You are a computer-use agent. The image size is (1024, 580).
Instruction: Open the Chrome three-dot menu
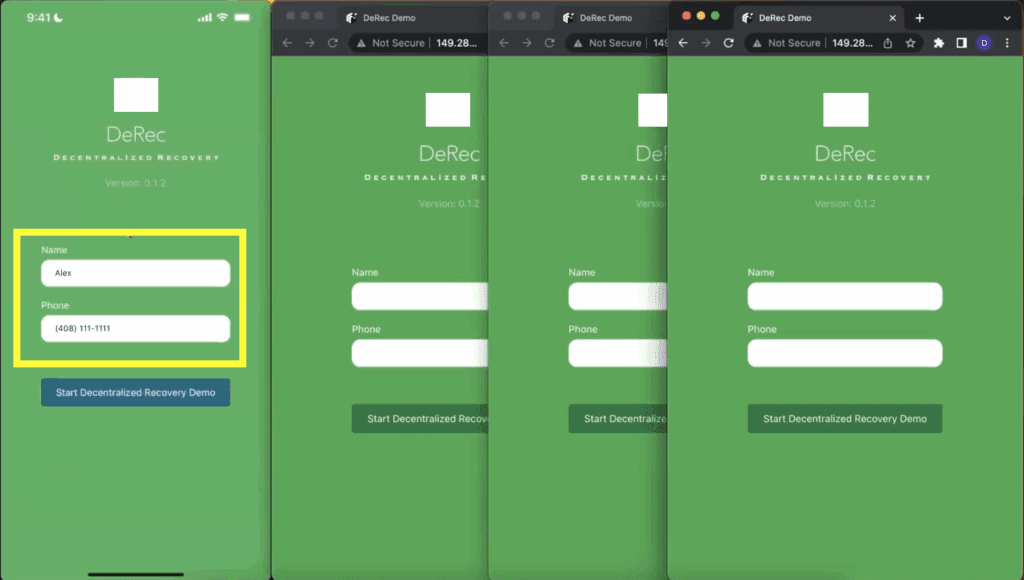tap(1006, 43)
